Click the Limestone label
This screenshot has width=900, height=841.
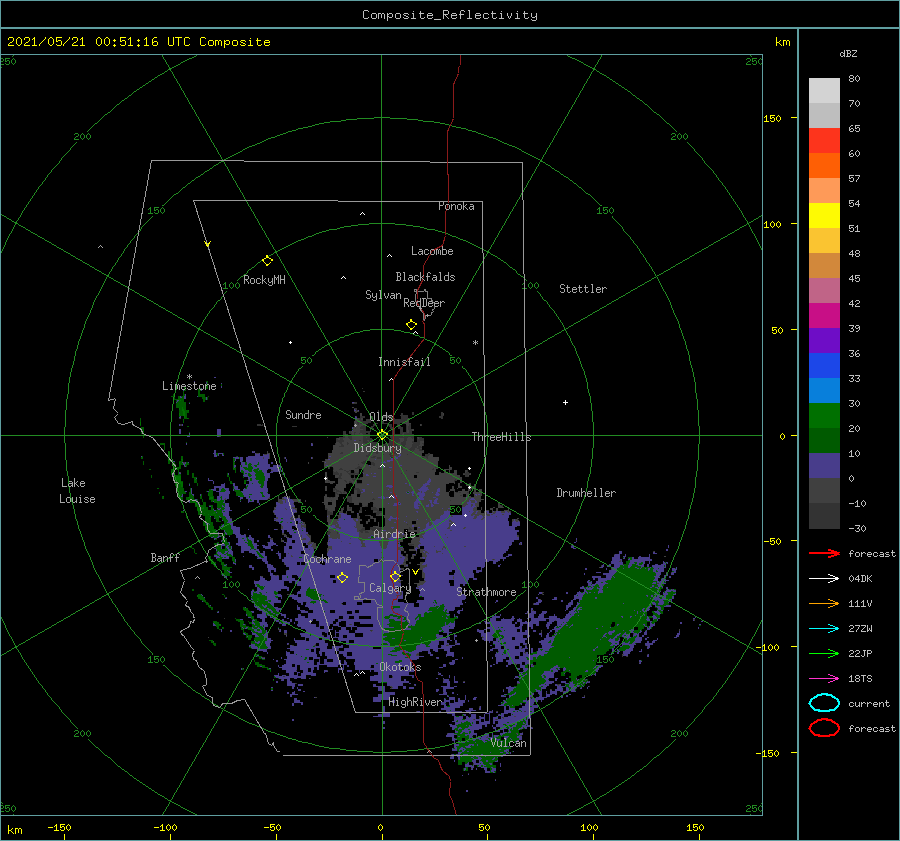[x=189, y=386]
